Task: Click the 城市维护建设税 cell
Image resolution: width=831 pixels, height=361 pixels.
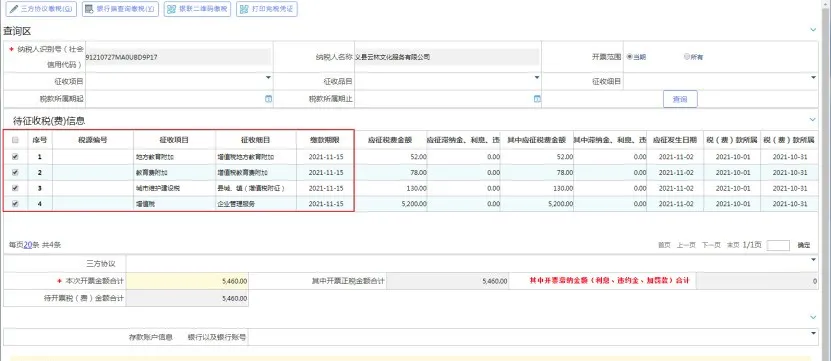Action: click(x=174, y=188)
